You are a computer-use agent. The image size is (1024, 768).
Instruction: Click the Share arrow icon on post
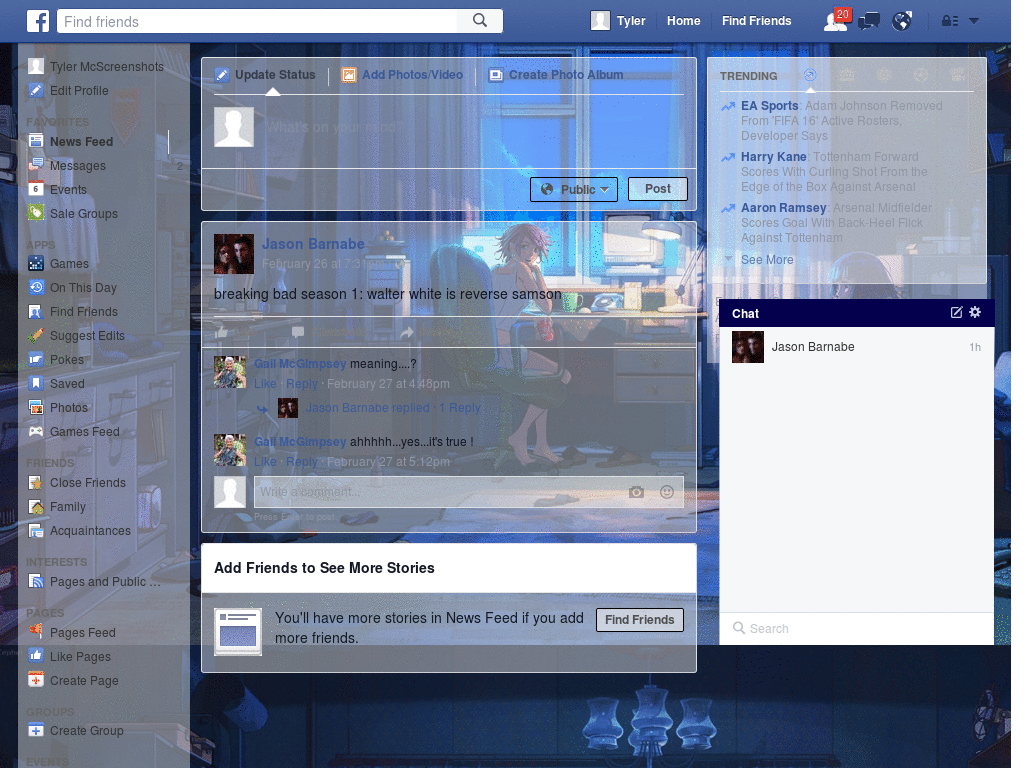[407, 332]
